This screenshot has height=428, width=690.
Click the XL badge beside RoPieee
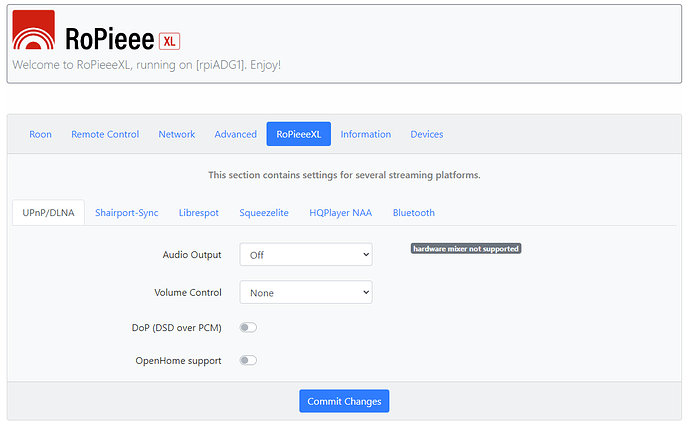(x=169, y=41)
